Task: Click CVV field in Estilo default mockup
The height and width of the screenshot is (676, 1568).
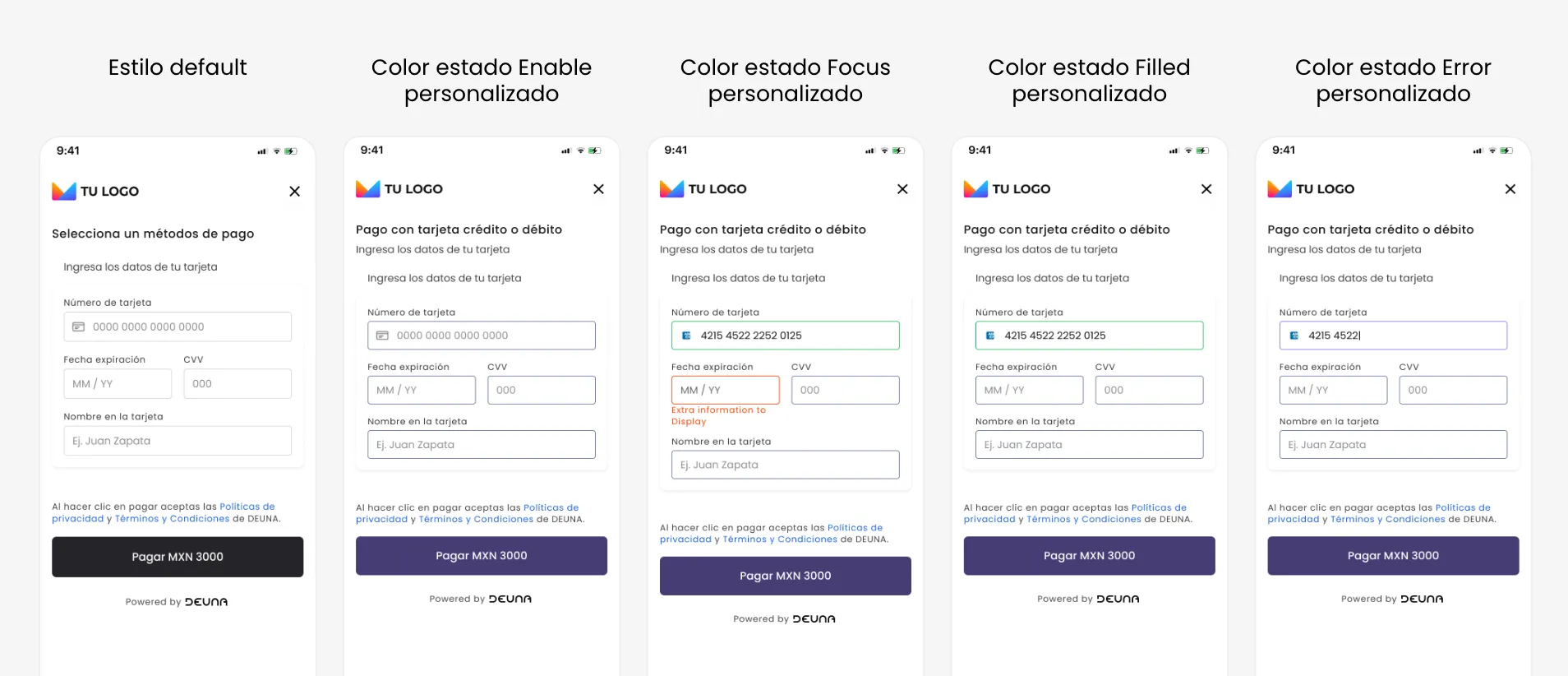Action: [238, 384]
